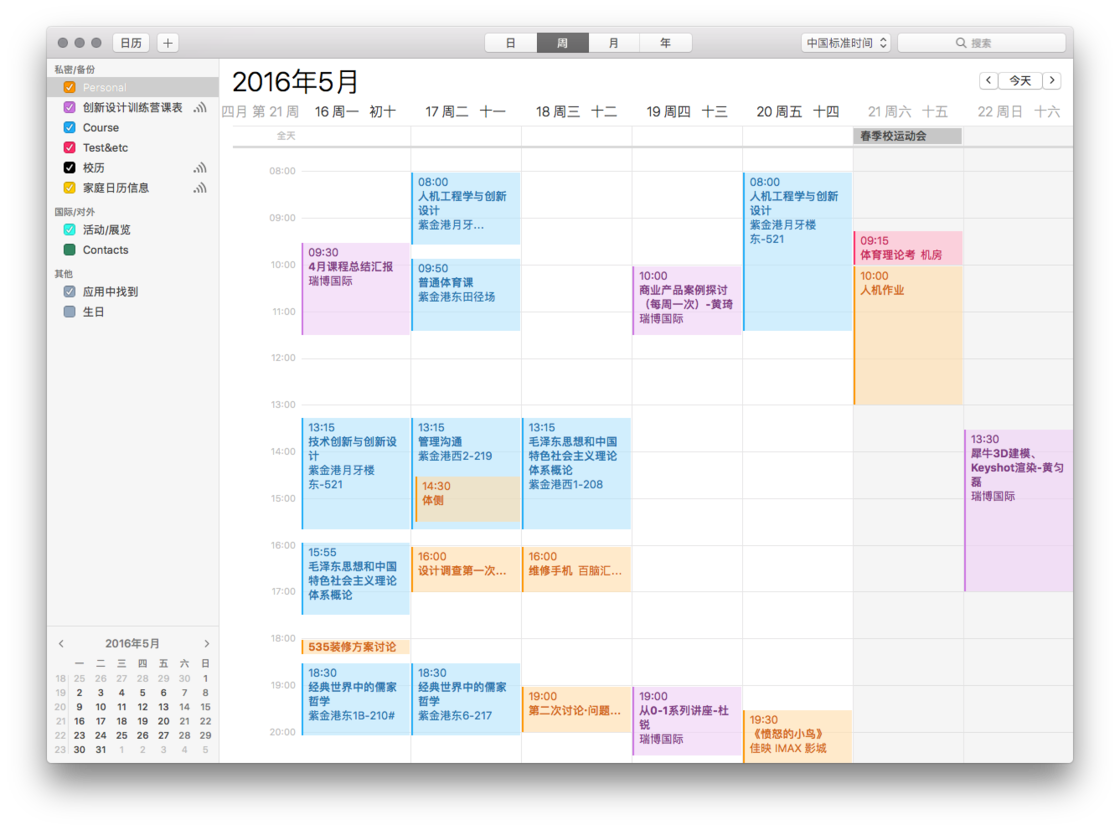This screenshot has height=830, width=1120.
Task: Select 13:15 管理沟通 event
Action: (x=466, y=446)
